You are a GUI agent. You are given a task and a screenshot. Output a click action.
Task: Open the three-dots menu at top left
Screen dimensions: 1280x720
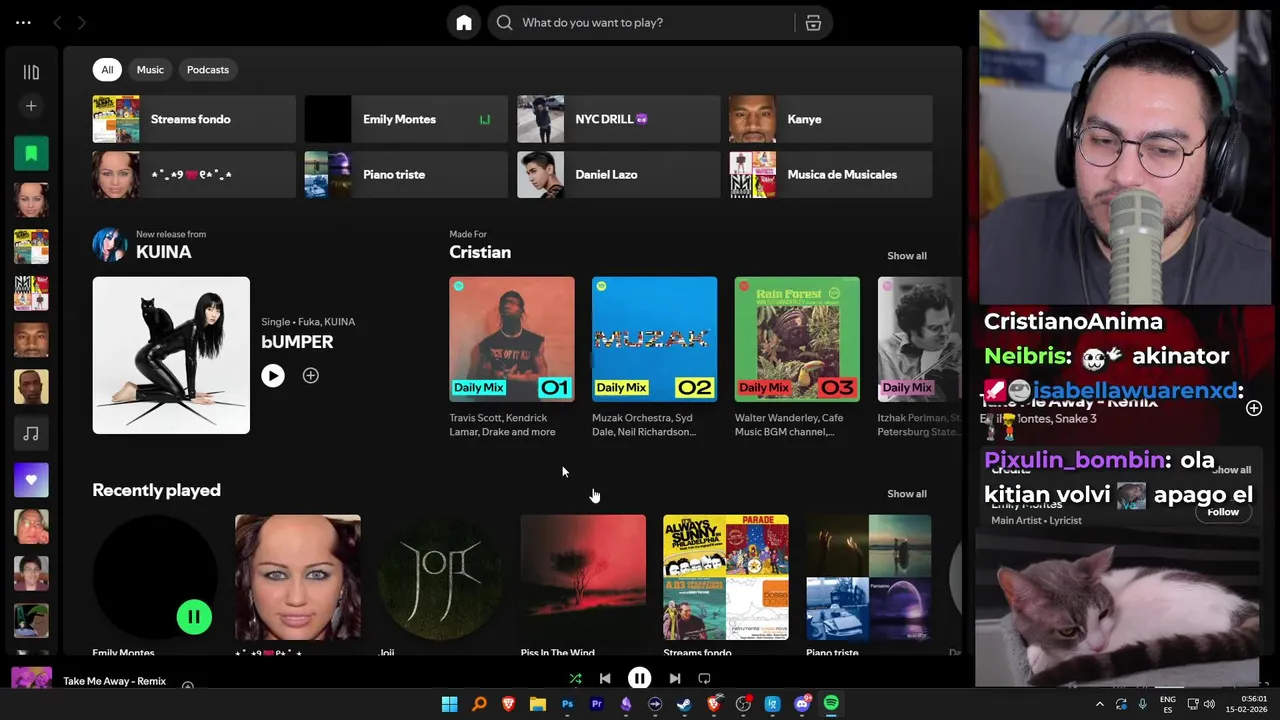click(23, 22)
